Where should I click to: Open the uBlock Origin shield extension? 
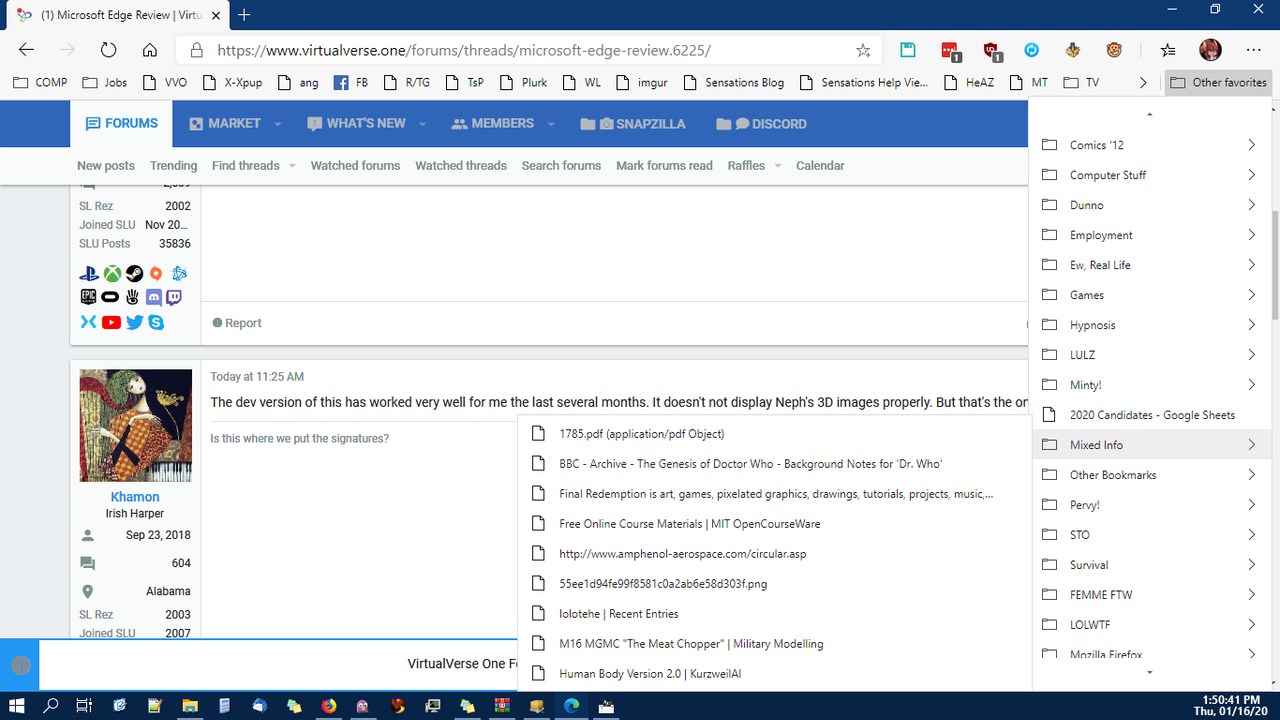coord(992,50)
